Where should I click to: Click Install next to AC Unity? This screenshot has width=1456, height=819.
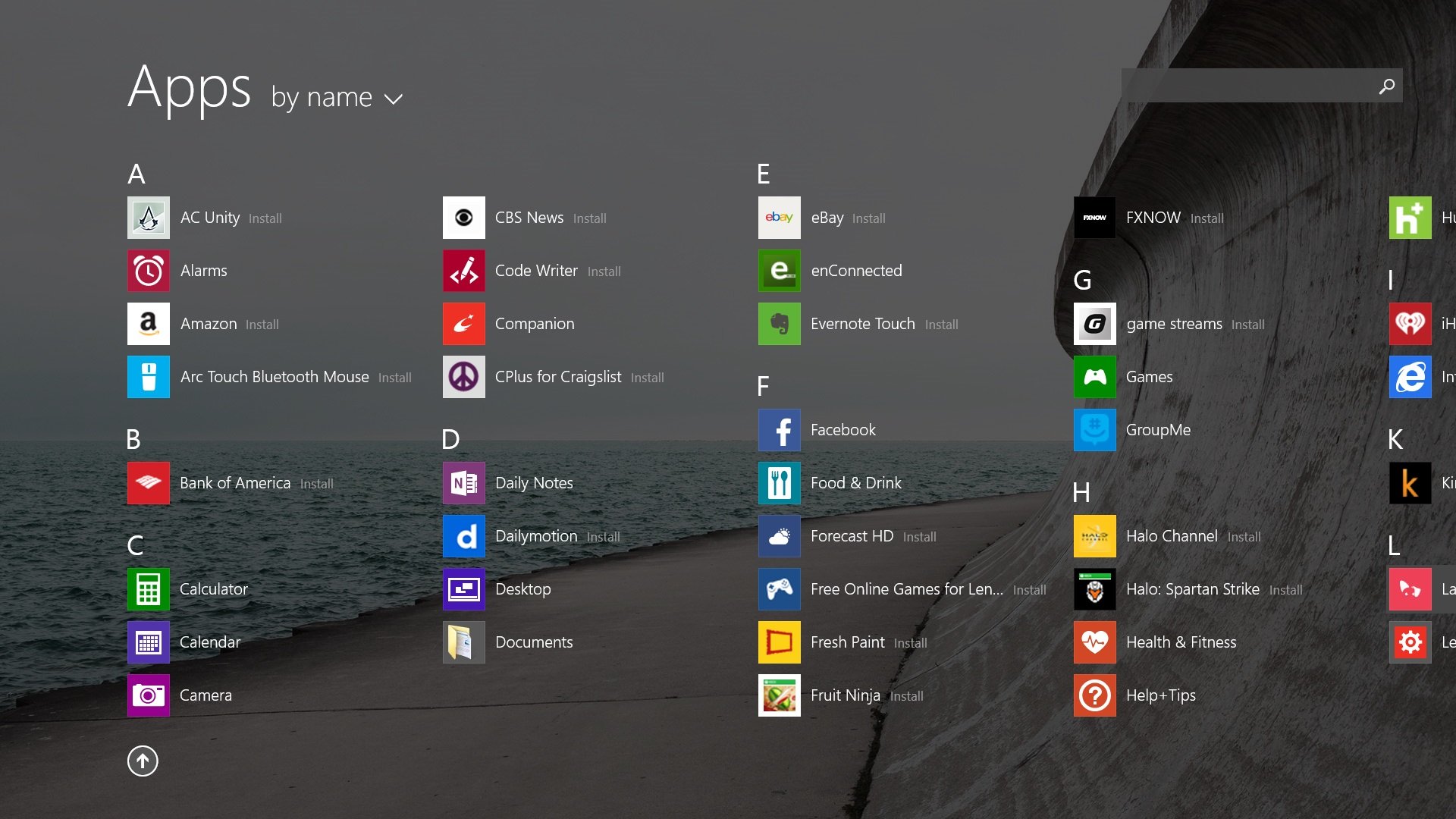(x=265, y=218)
